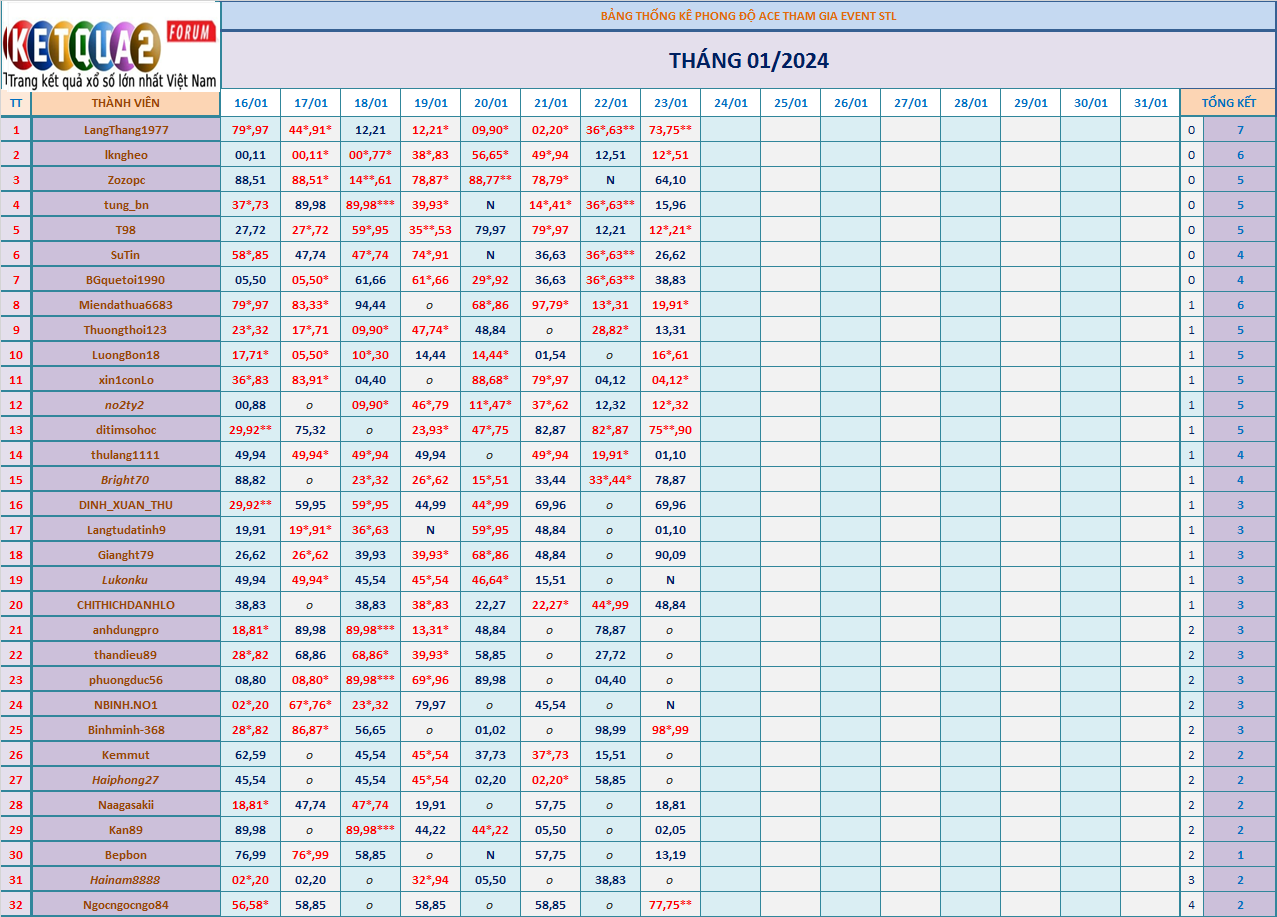
Task: Click member name DINH_XUAN_THU
Action: tap(126, 505)
